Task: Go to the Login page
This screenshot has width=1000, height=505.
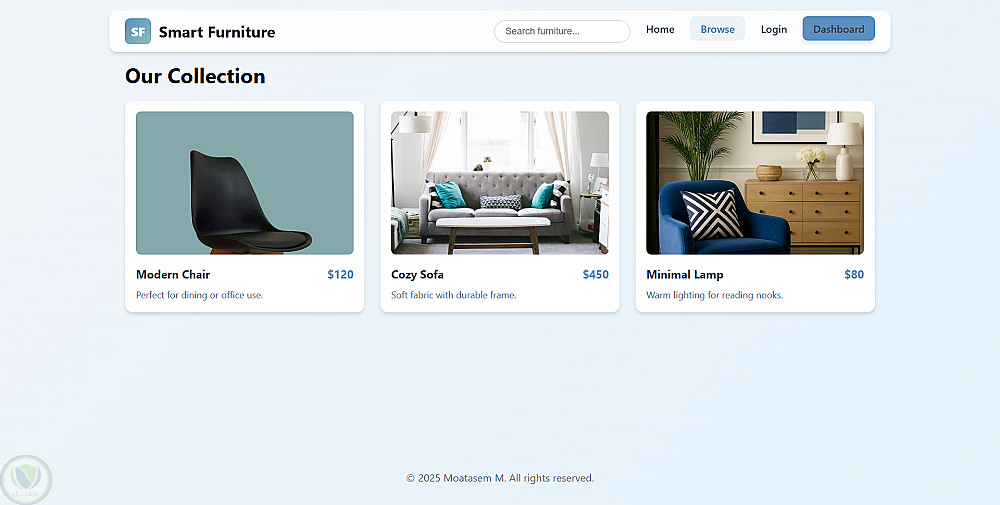Action: [x=774, y=29]
